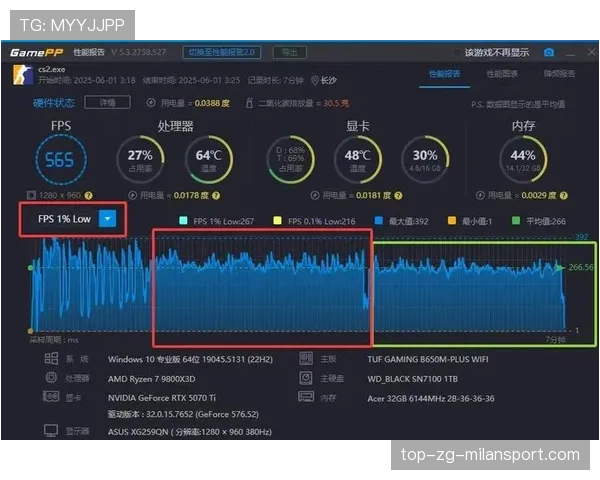Image resolution: width=600 pixels, height=480 pixels.
Task: Click the help icon next to 0.0178 度
Action: point(216,196)
